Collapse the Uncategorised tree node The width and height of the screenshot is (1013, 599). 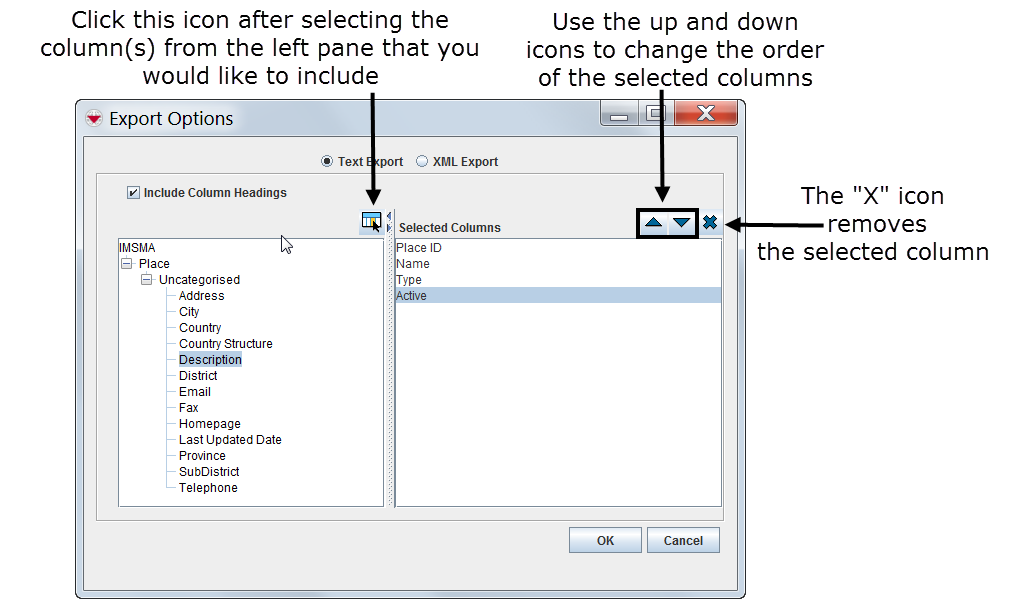point(147,280)
